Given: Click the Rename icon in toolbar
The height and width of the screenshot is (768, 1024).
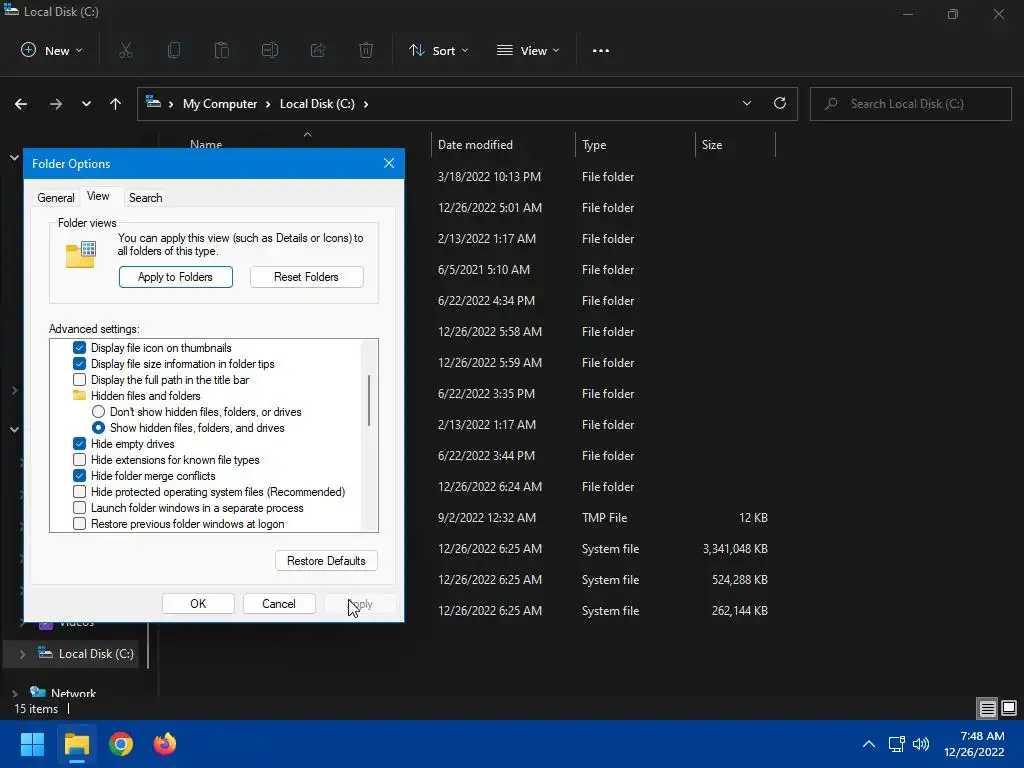Looking at the screenshot, I should (x=270, y=50).
